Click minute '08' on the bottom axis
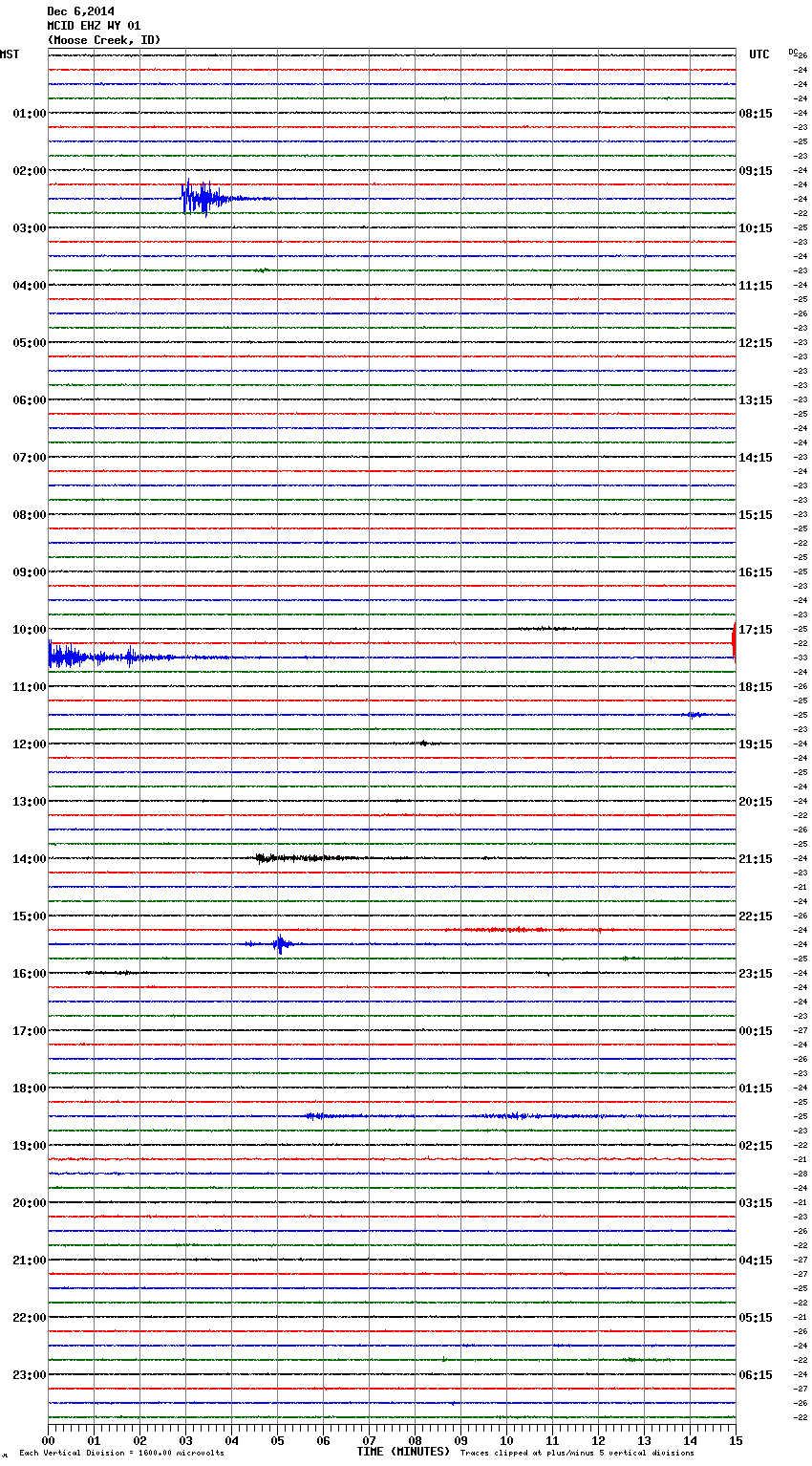Image resolution: width=812 pixels, height=1466 pixels. coord(415,1440)
